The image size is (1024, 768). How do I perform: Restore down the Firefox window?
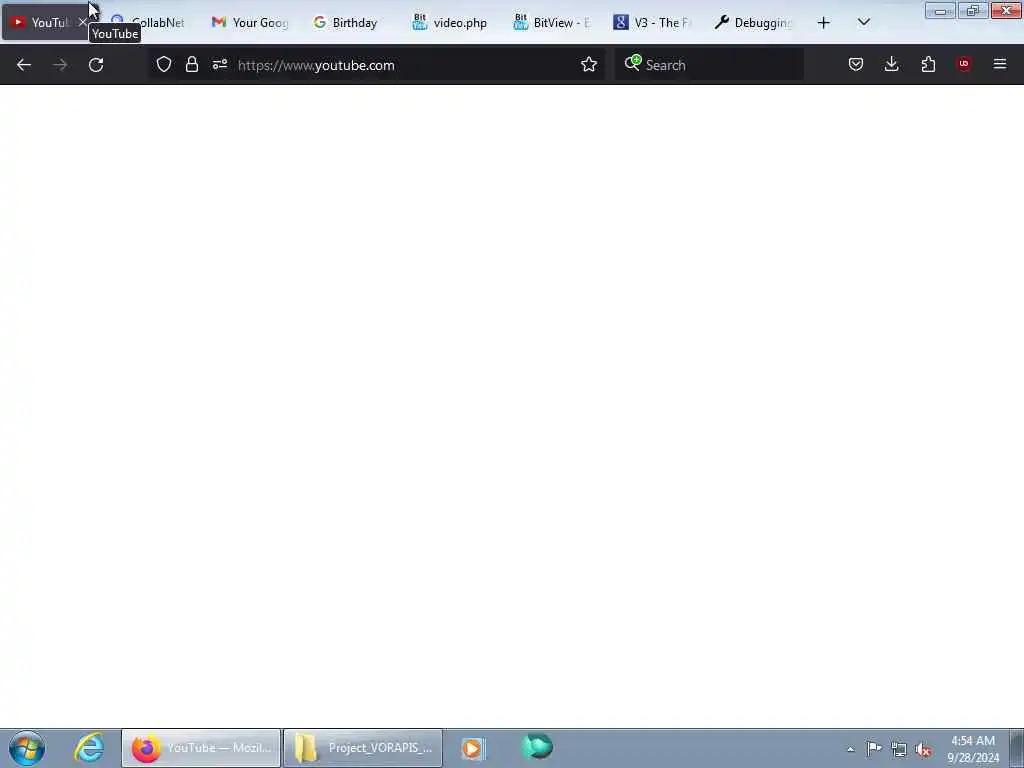click(x=973, y=10)
